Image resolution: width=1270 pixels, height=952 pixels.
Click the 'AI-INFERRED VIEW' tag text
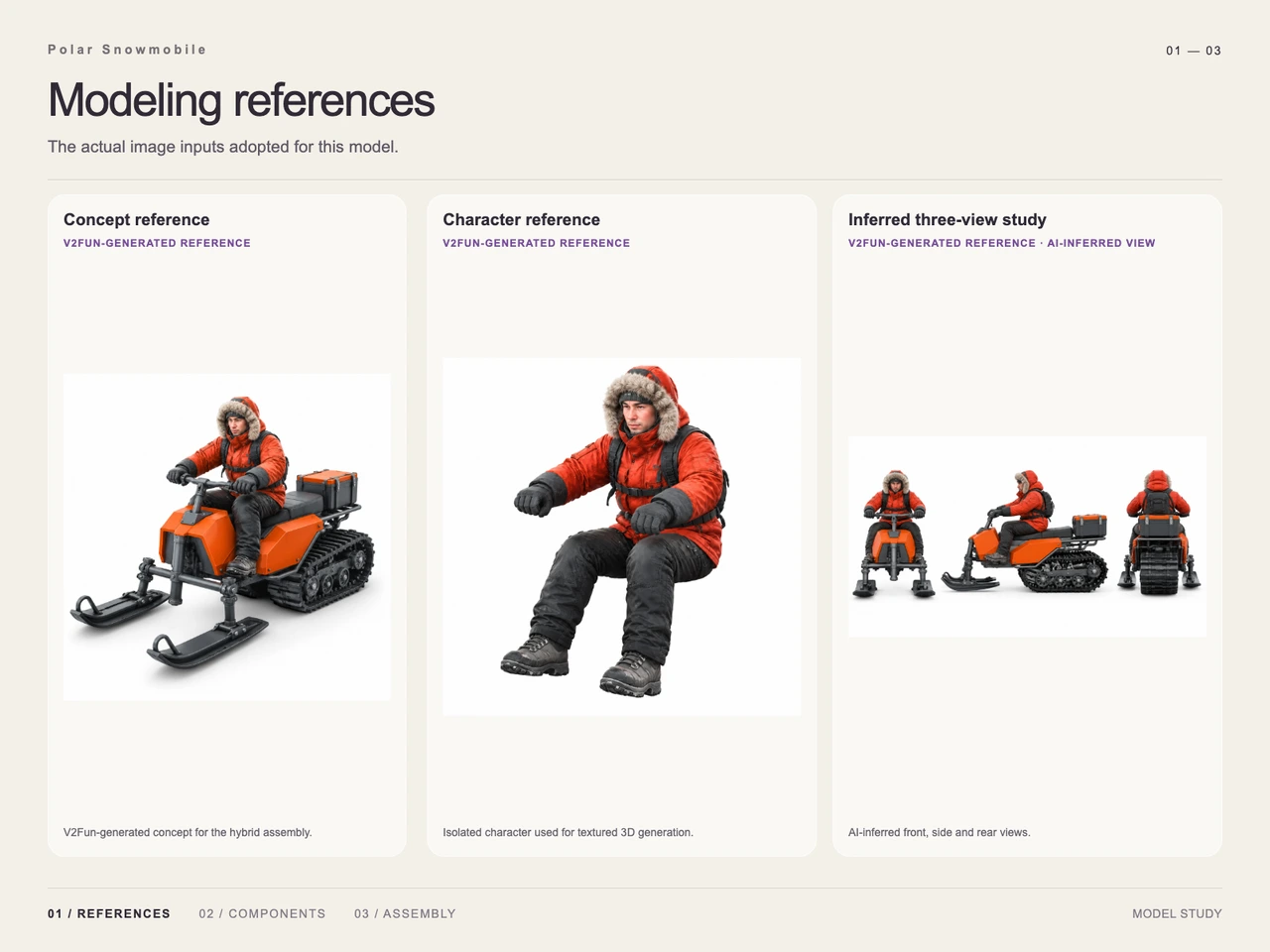click(1101, 243)
